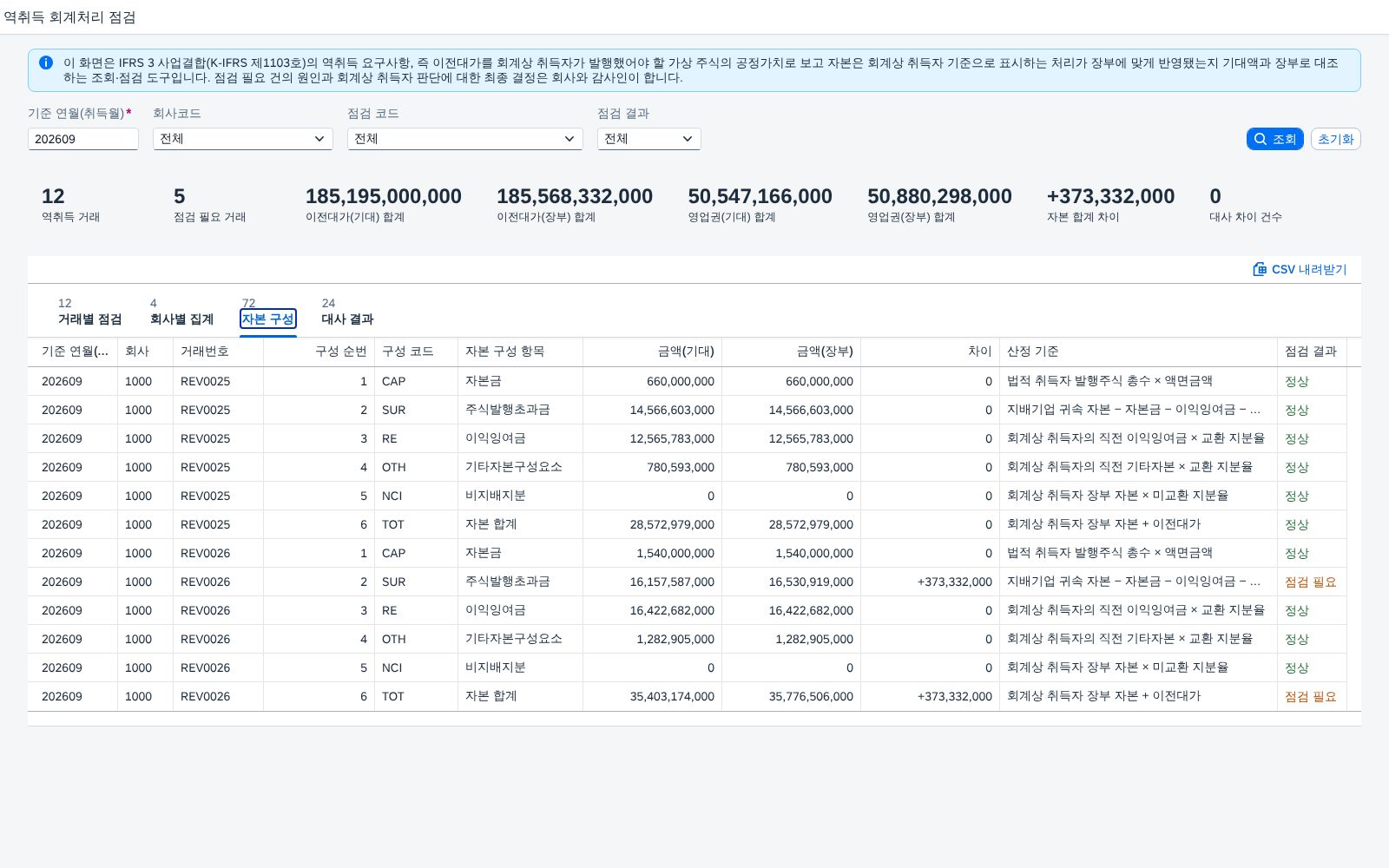Open the 회사코드 dropdown
1389x868 pixels.
(x=243, y=139)
